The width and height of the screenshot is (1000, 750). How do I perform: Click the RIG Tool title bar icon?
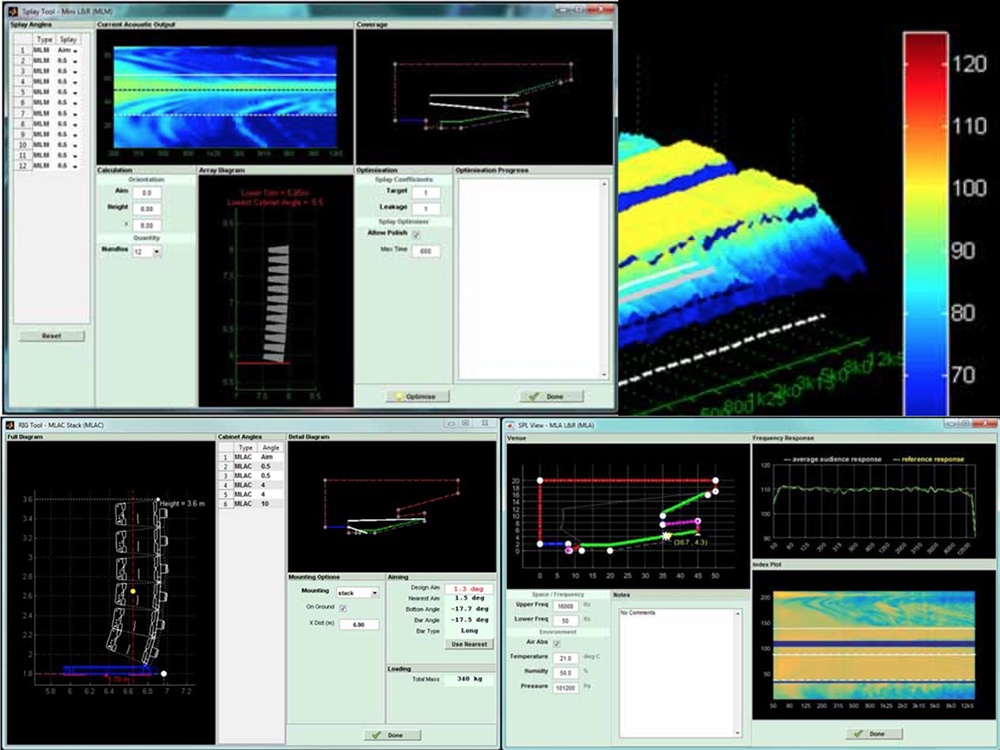pos(11,424)
